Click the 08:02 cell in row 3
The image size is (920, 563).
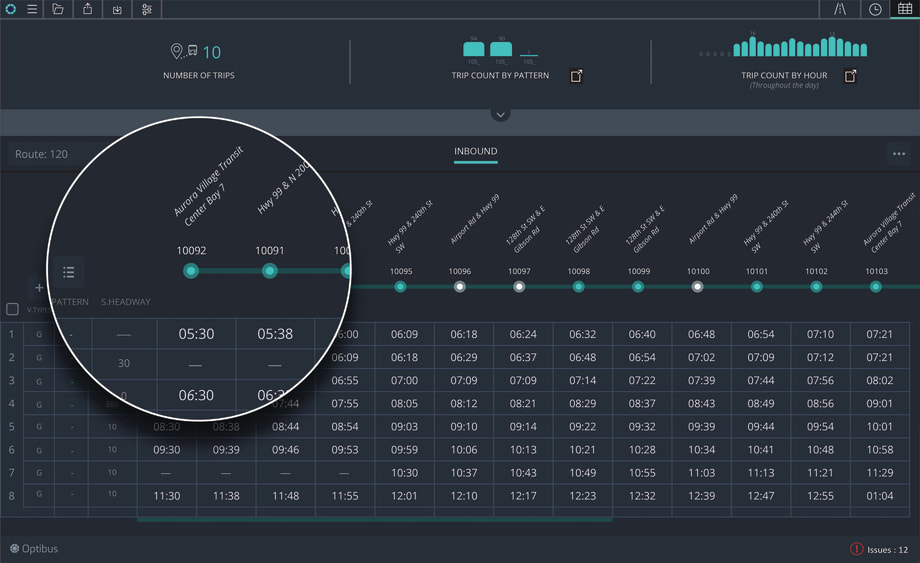click(x=880, y=380)
